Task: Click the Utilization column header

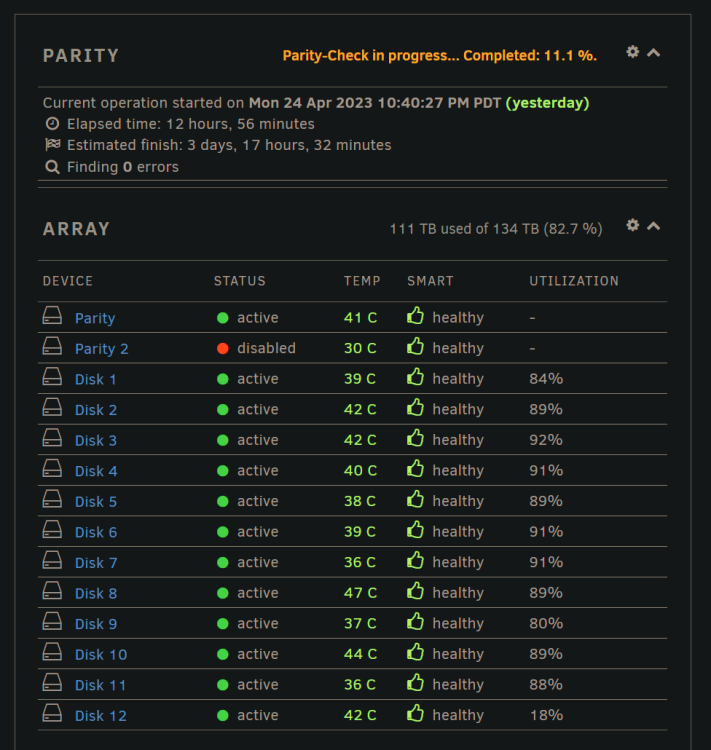Action: [x=574, y=281]
